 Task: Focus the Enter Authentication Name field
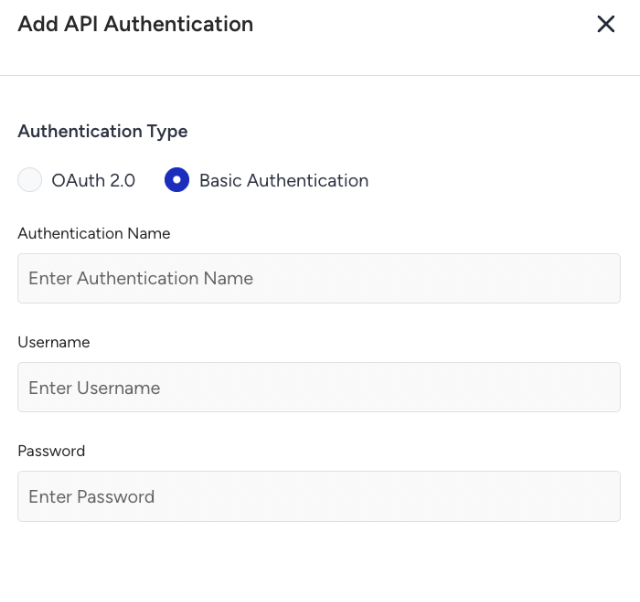(319, 278)
